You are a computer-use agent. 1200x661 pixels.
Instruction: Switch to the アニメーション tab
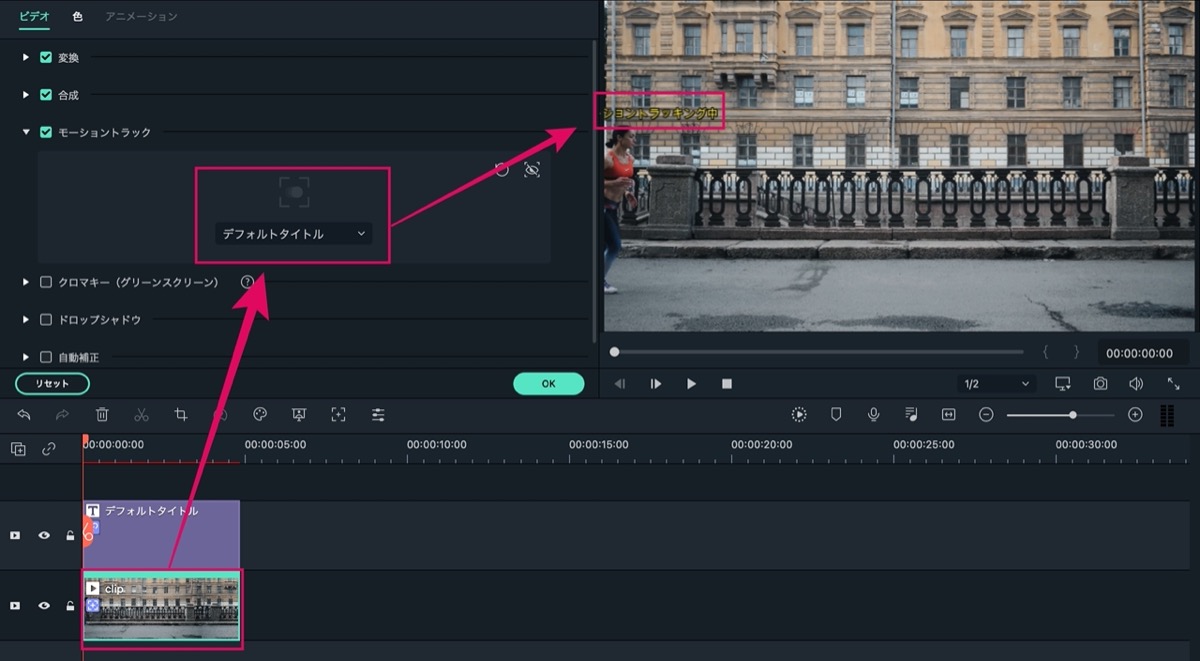[141, 17]
